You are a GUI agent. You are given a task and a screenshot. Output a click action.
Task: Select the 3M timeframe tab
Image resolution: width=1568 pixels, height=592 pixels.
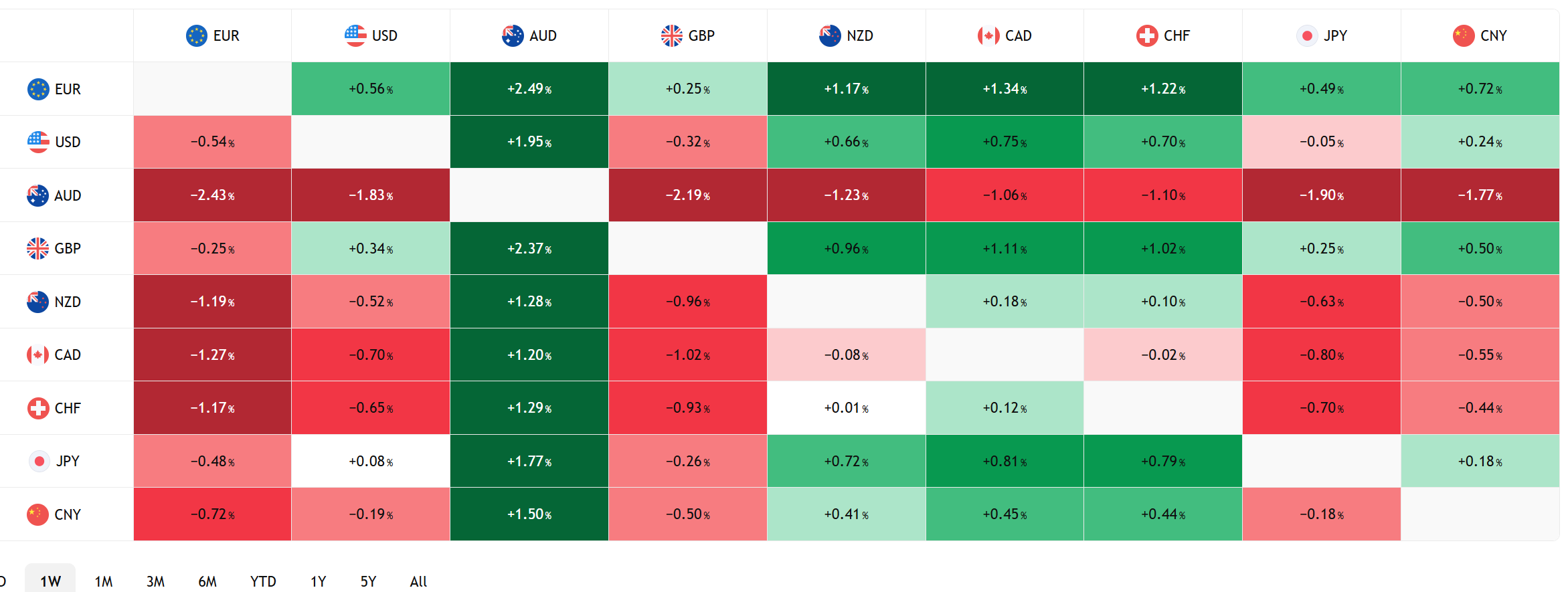tap(155, 581)
